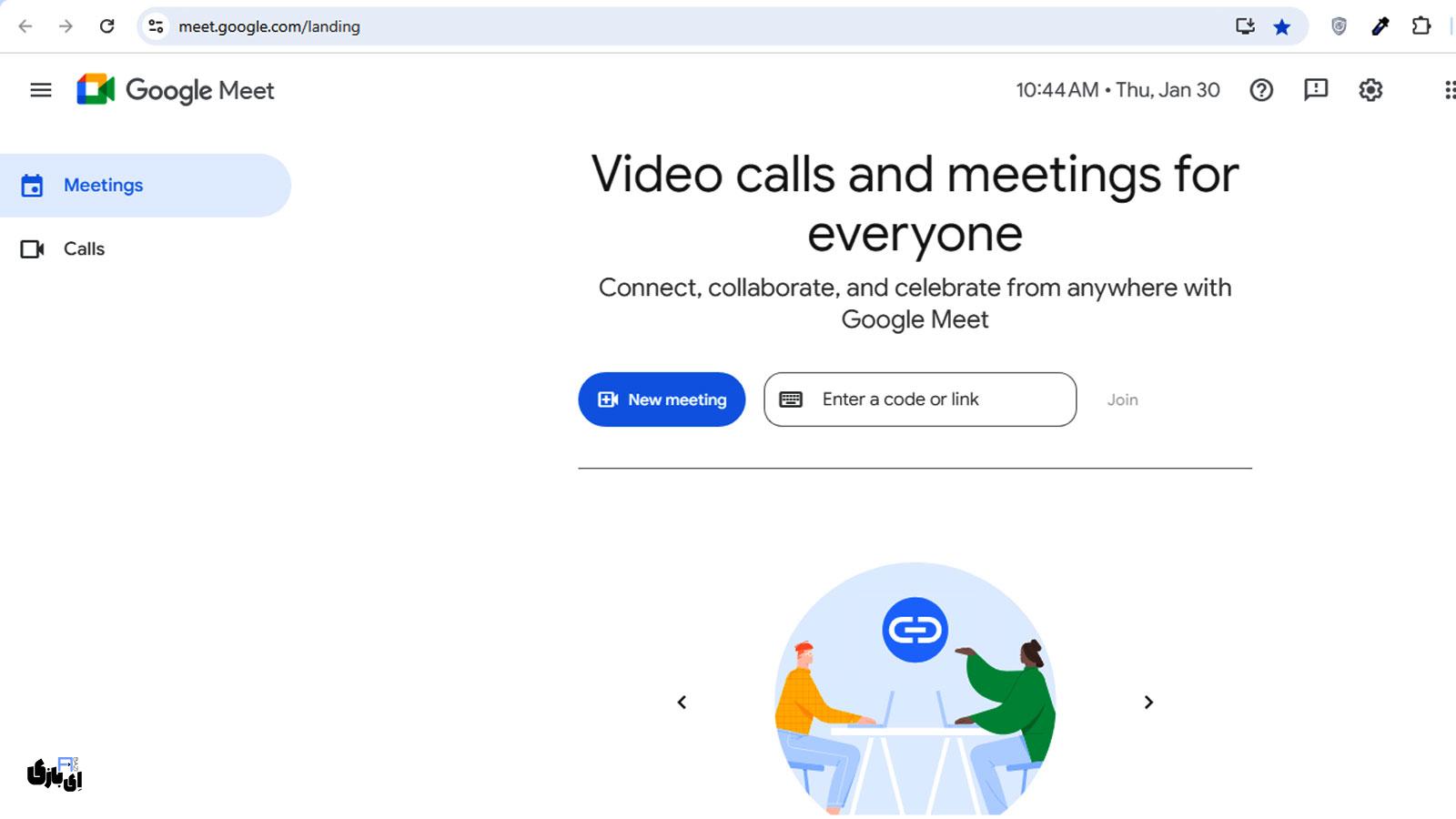This screenshot has height=819, width=1456.
Task: Open Settings gear icon
Action: (1370, 90)
